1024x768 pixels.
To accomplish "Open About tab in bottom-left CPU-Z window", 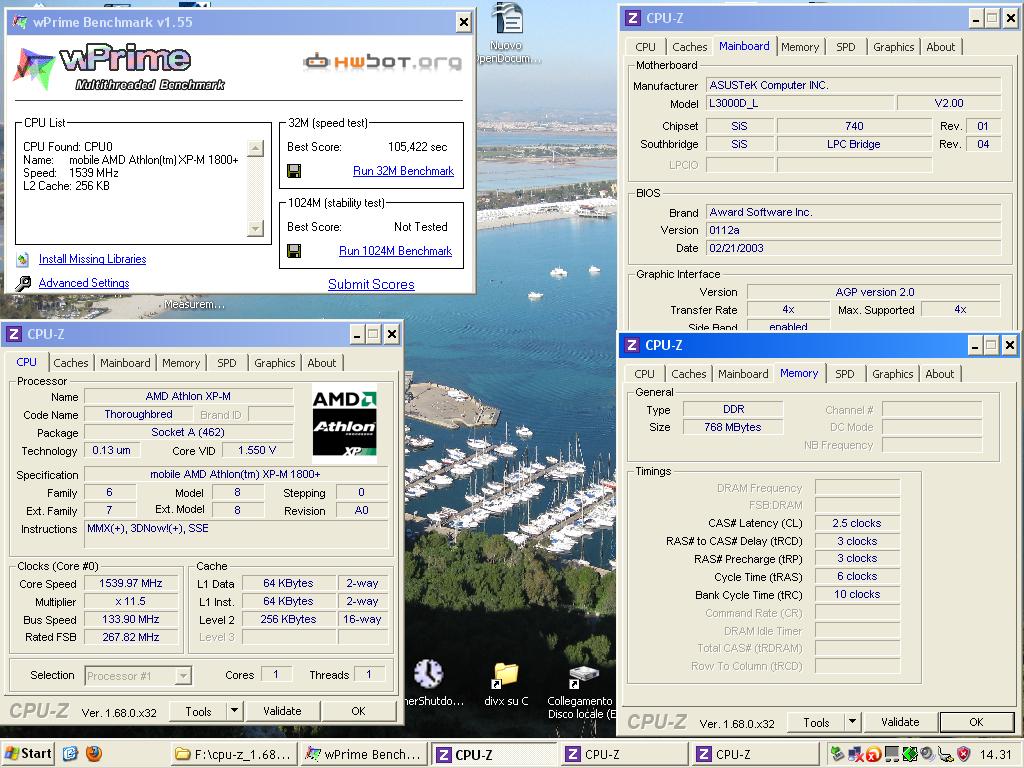I will (x=321, y=363).
